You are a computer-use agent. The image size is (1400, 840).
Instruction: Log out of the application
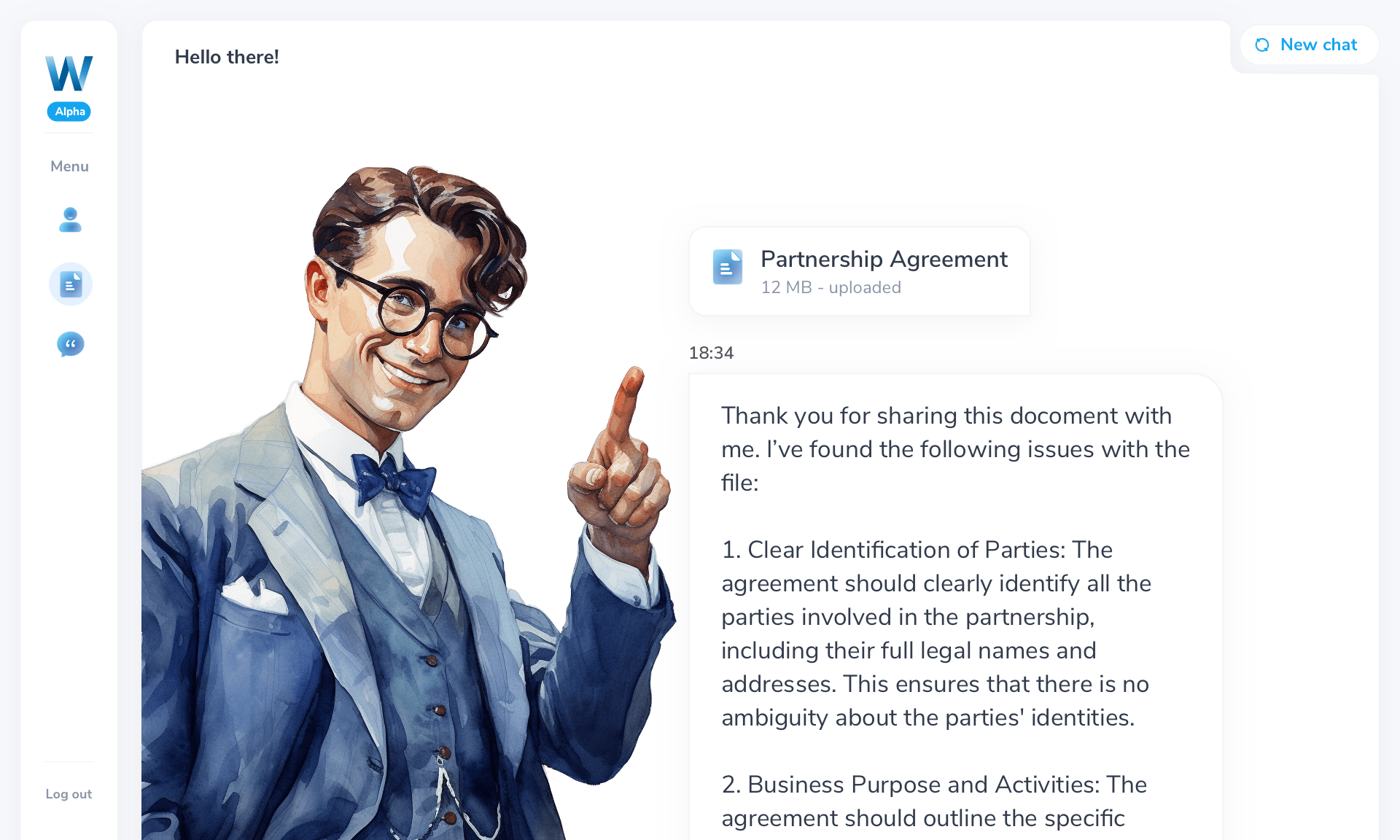[x=69, y=794]
